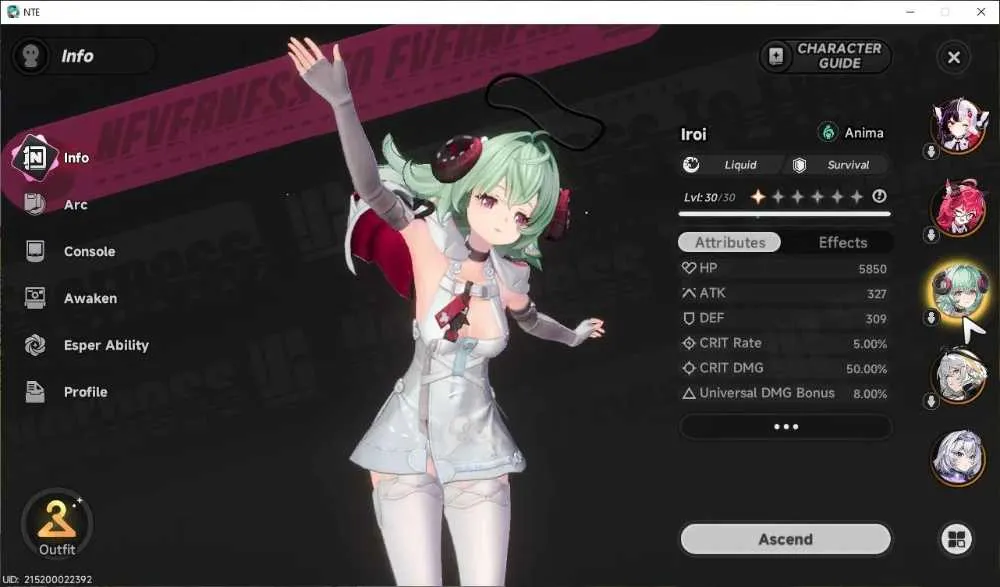The image size is (1000, 587).
Task: Click the down-arrow badge beside the Iroi portrait
Action: 931,317
